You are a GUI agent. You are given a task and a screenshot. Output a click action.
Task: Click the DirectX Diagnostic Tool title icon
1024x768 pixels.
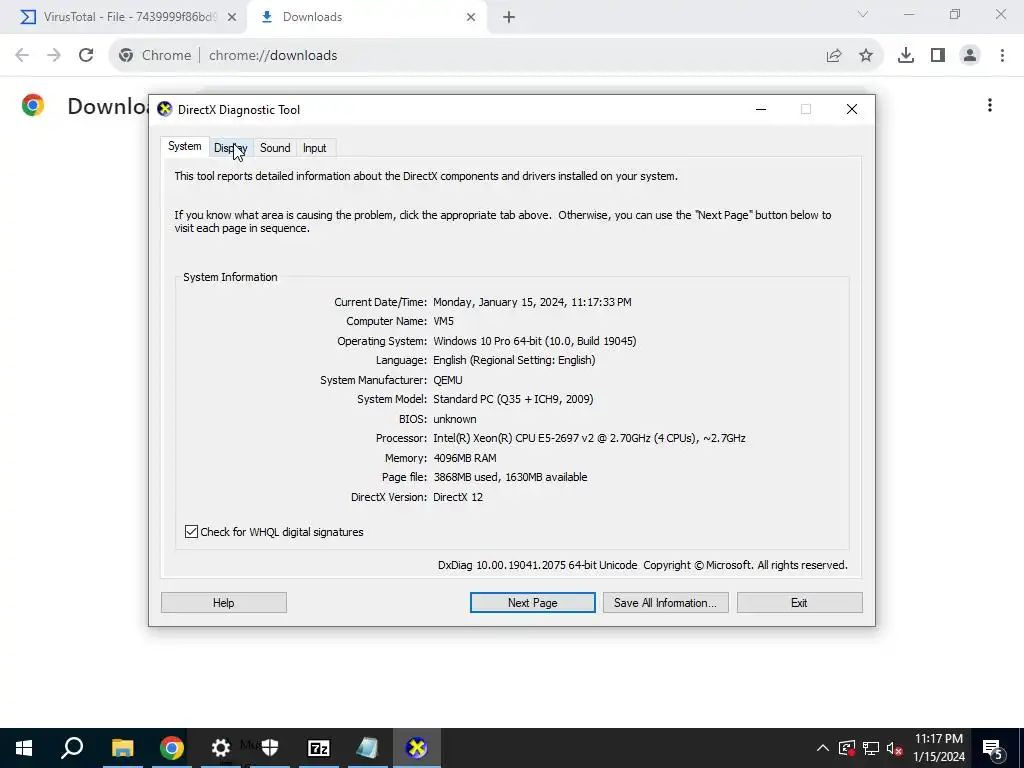(x=165, y=109)
